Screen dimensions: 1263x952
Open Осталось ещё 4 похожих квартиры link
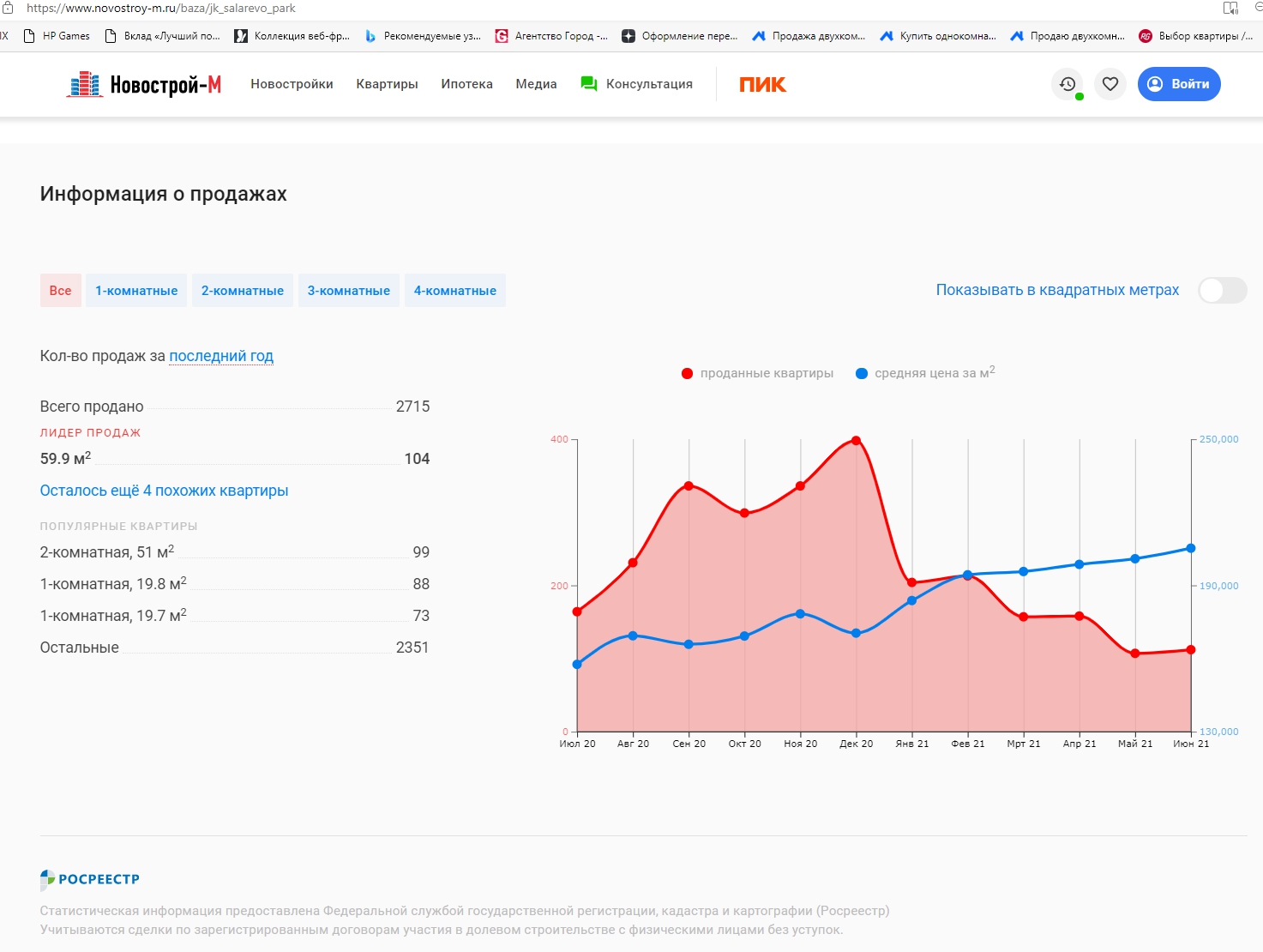(x=164, y=491)
